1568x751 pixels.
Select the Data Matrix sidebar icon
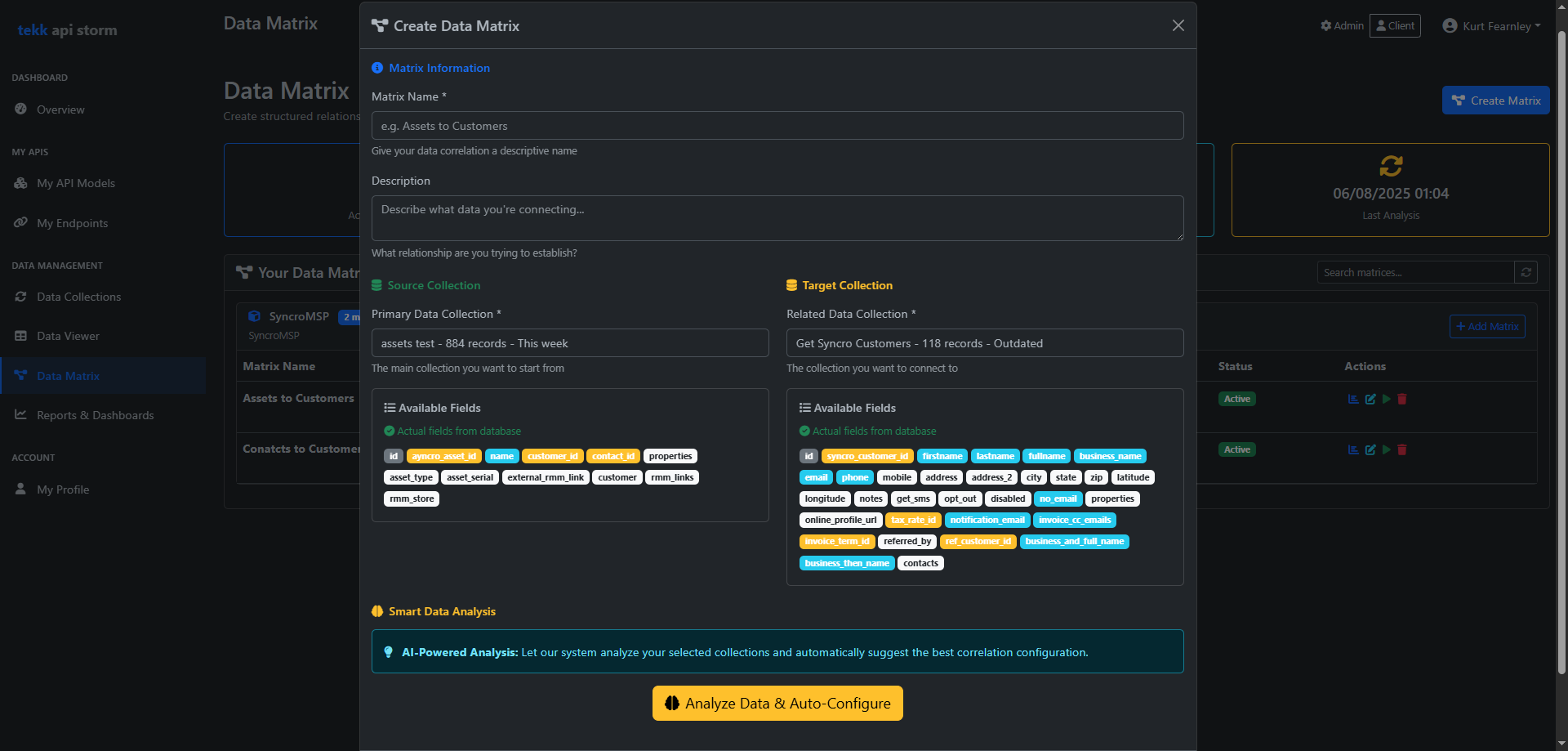pos(20,375)
